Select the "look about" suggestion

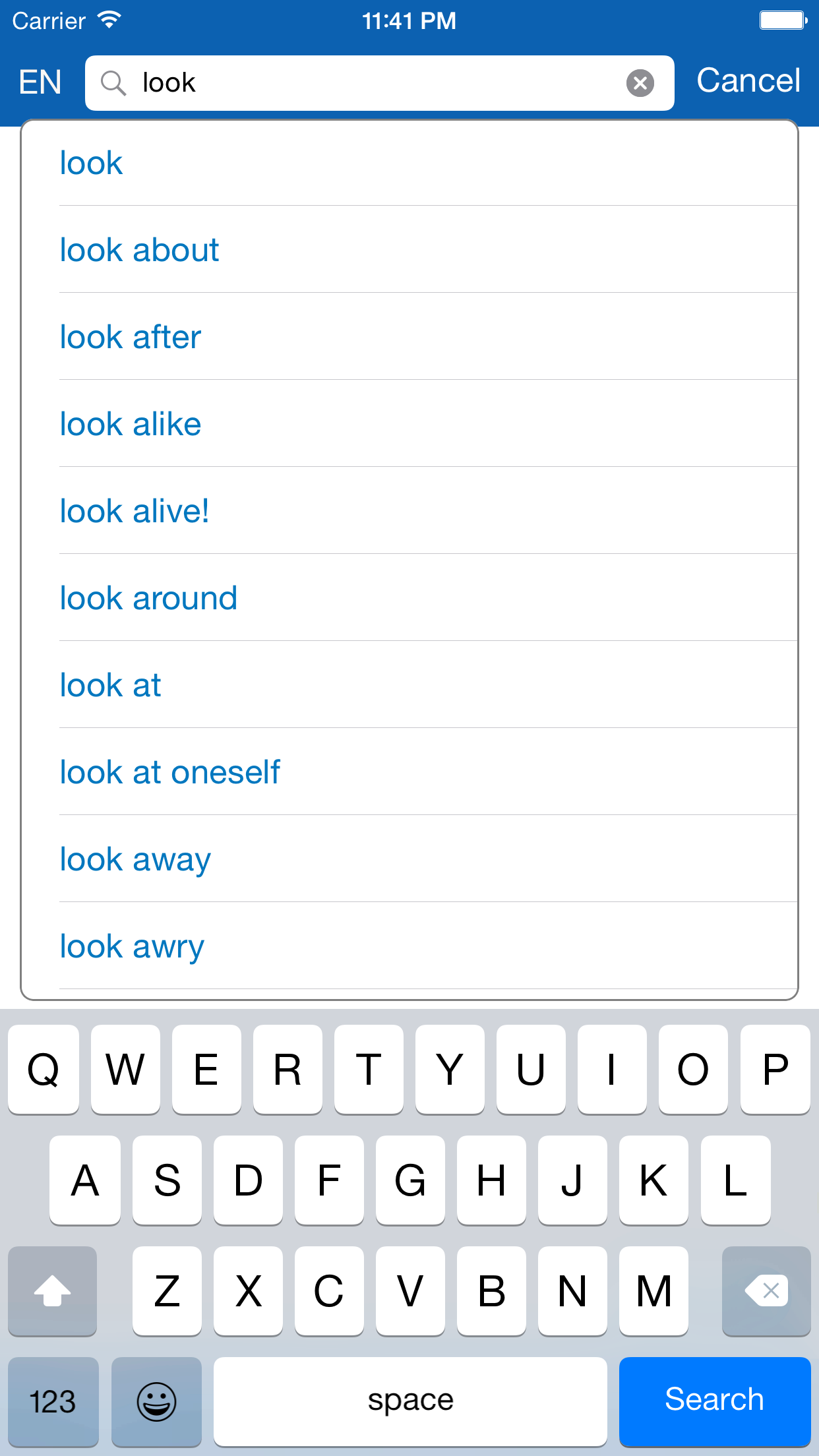[x=139, y=250]
